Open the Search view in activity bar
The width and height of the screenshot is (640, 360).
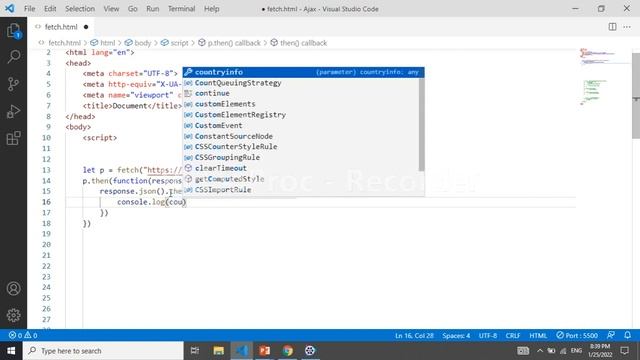13,57
